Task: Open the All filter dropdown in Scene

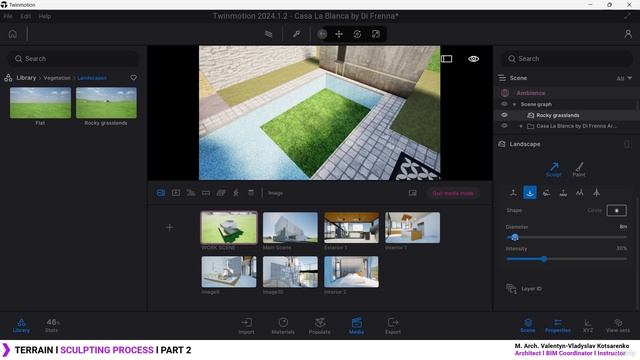Action: point(624,78)
